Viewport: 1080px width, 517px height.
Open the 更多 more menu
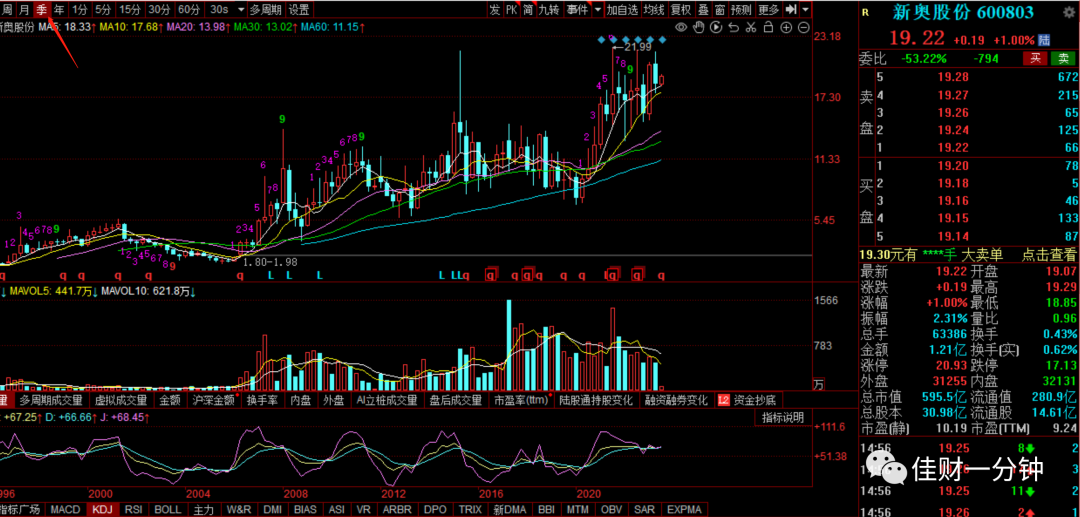(x=768, y=10)
